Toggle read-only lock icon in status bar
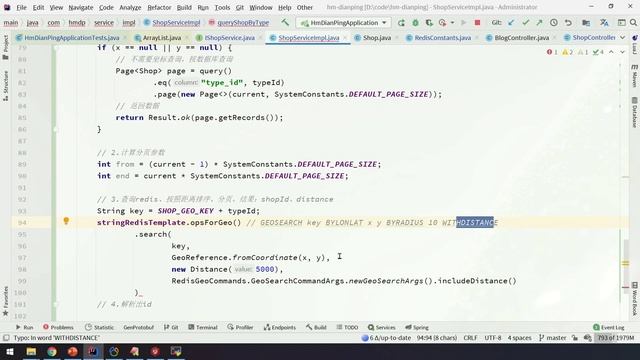Image resolution: width=640 pixels, height=360 pixels. pos(575,338)
